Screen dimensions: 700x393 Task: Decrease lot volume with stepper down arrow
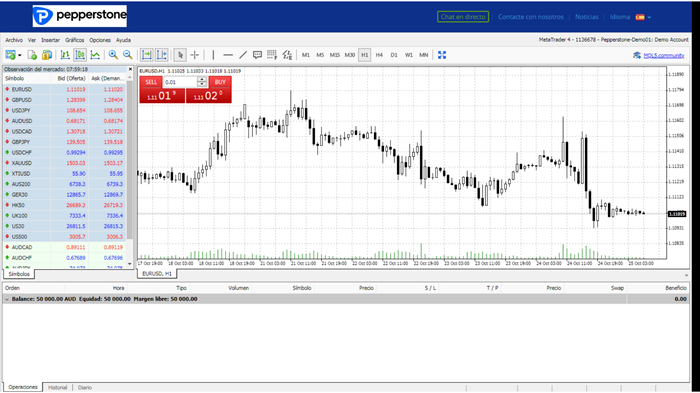point(202,84)
